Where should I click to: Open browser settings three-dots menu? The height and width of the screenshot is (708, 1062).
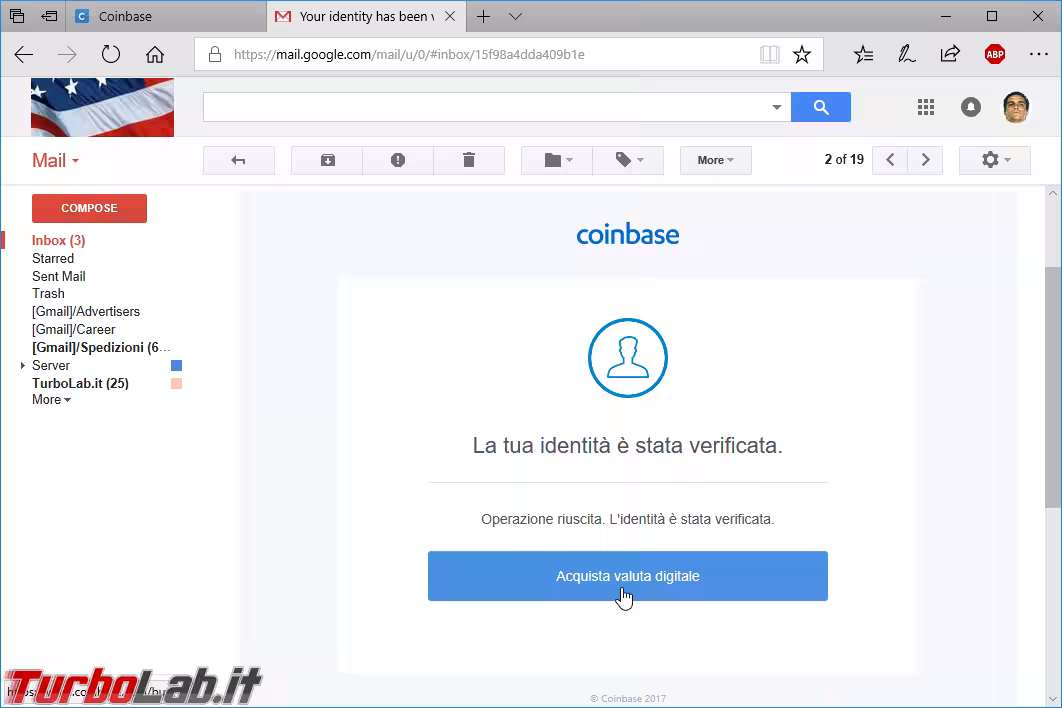click(1038, 54)
